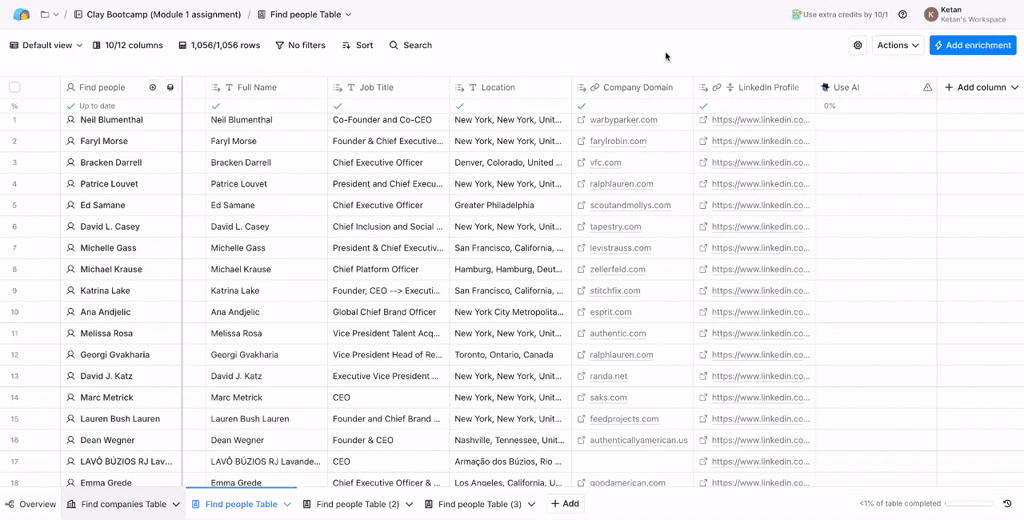
Task: Toggle the select-all rows checkbox
Action: tap(14, 88)
